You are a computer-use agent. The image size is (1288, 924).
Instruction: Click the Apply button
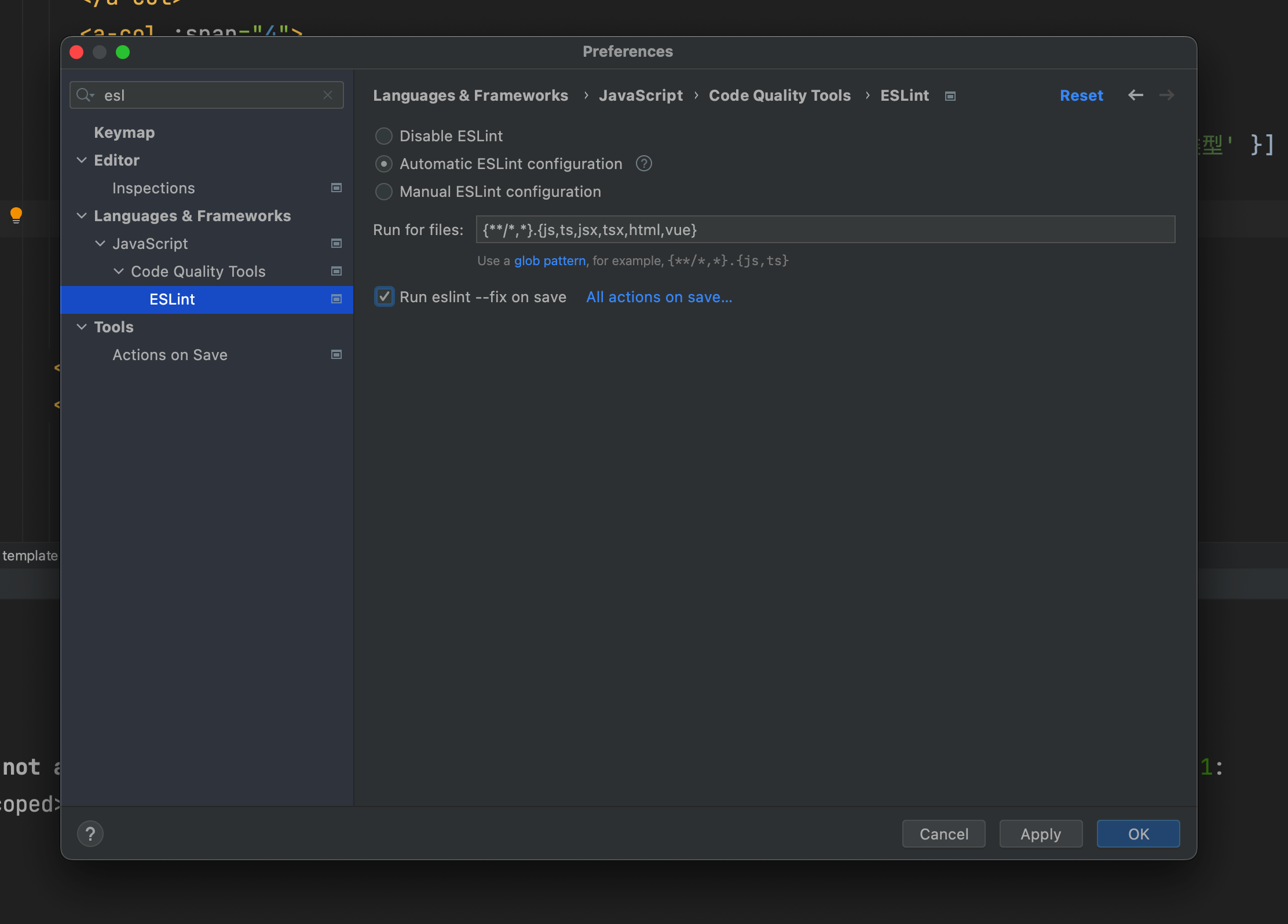(x=1040, y=833)
